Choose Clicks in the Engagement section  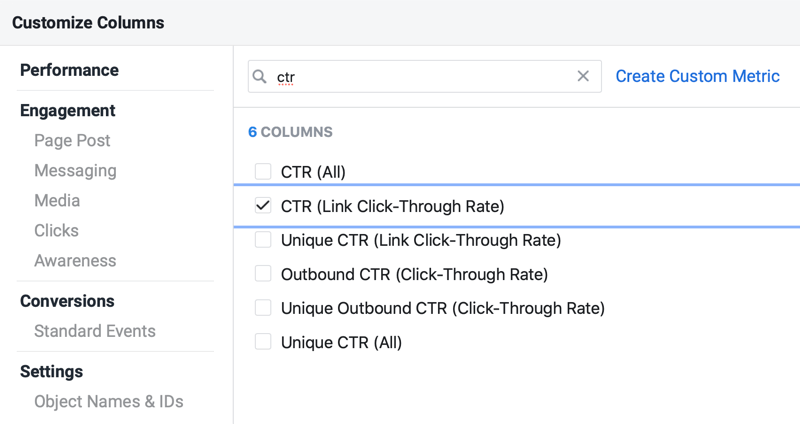[x=56, y=231]
